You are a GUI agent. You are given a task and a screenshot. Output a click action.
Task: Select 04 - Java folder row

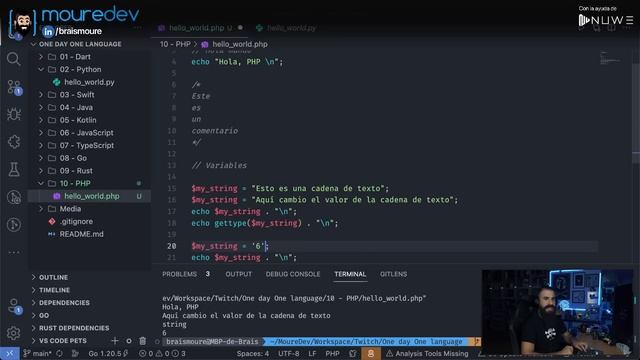(89, 107)
